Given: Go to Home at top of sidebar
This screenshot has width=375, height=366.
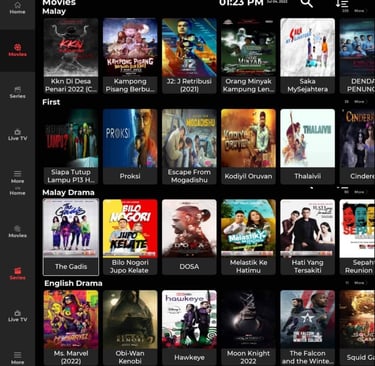Looking at the screenshot, I should (17, 8).
